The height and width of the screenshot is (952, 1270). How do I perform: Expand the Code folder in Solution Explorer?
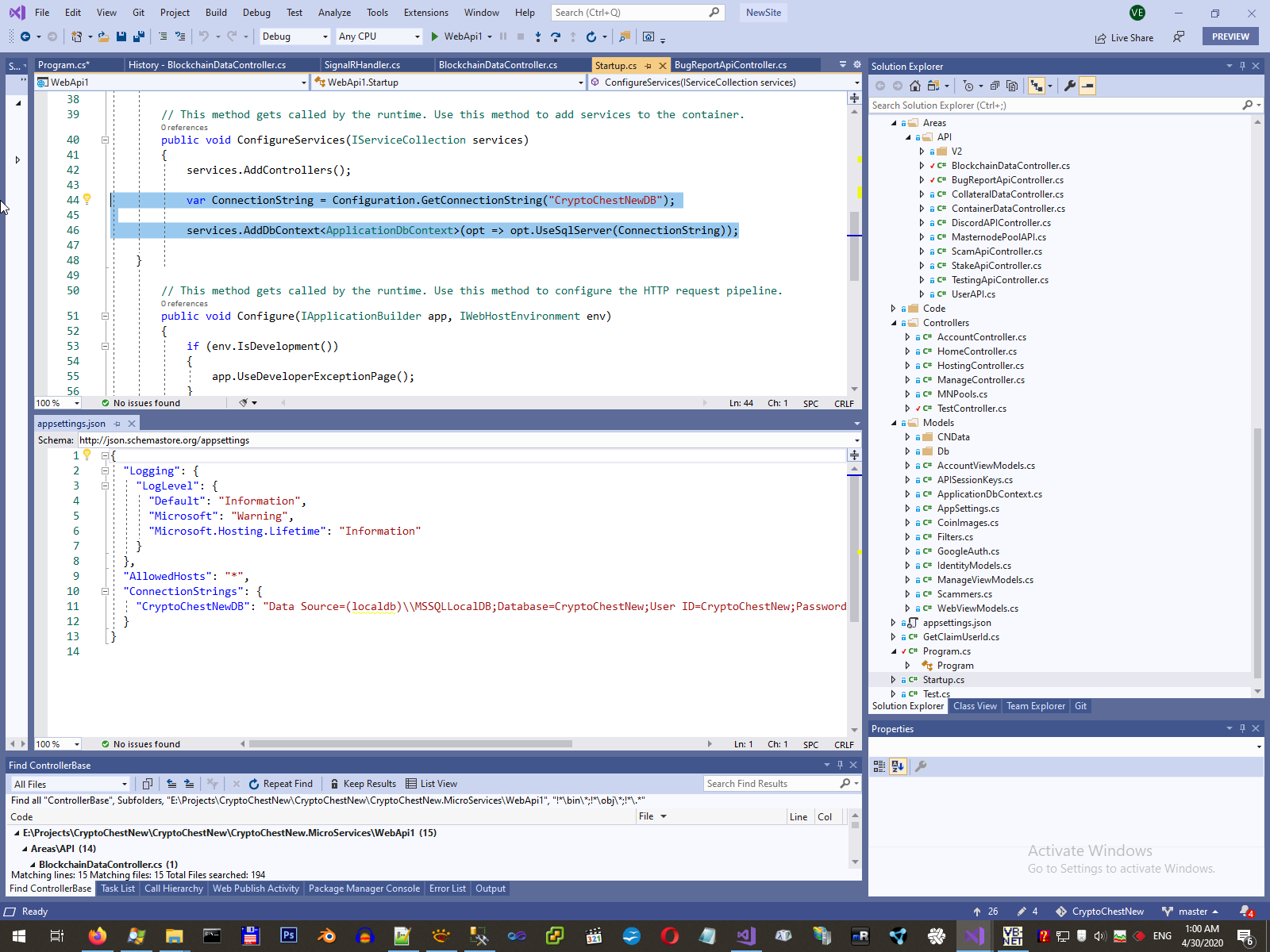[x=893, y=309]
